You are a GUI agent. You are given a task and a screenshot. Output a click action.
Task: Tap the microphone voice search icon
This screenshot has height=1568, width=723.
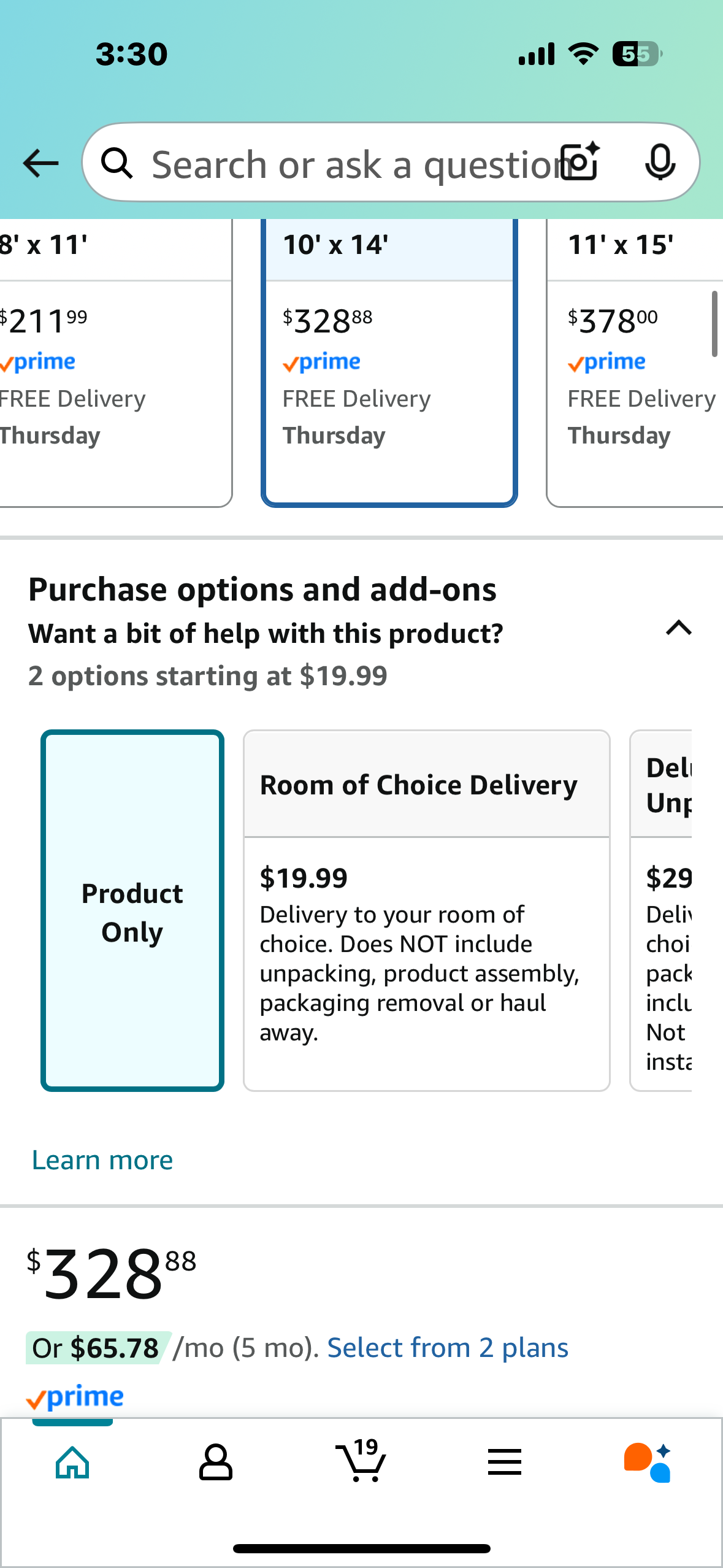pos(660,163)
